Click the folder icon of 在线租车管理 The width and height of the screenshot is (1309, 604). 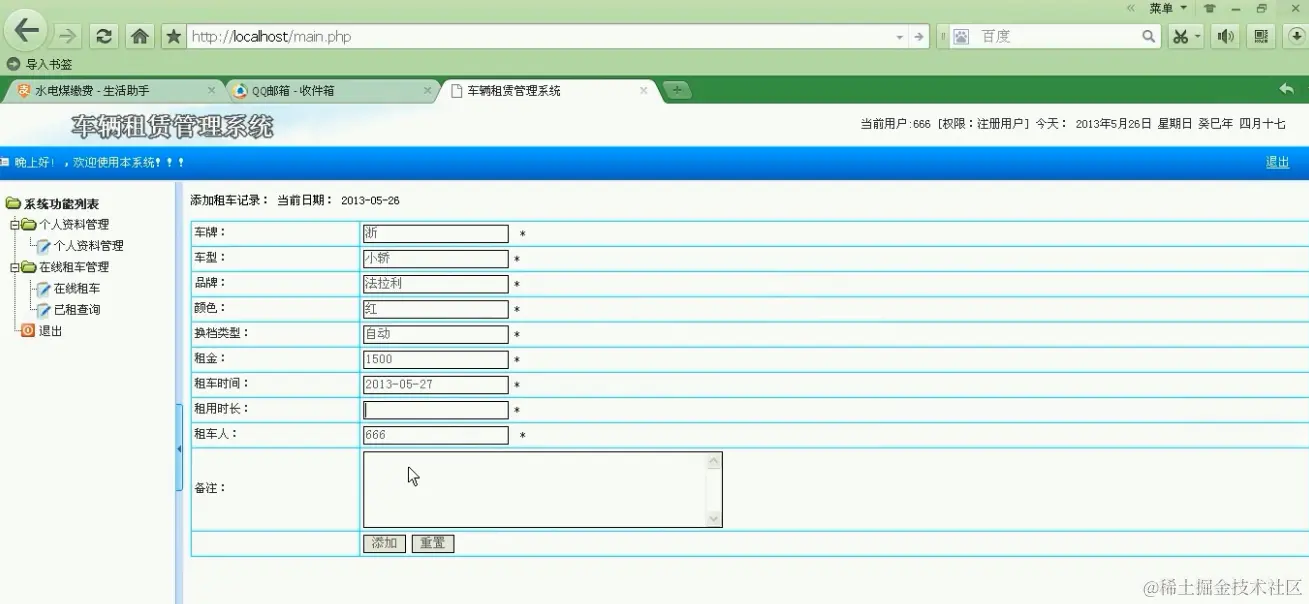click(x=29, y=267)
